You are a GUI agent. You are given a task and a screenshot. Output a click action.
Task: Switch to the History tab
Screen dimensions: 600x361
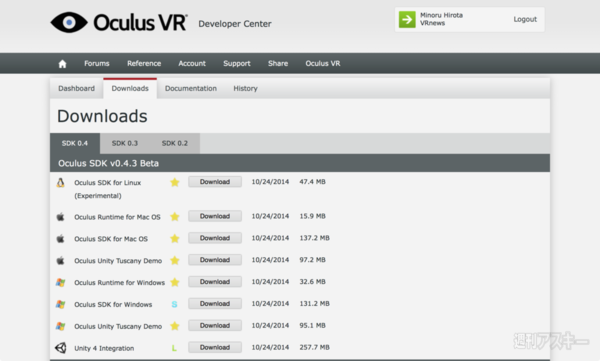(x=245, y=88)
